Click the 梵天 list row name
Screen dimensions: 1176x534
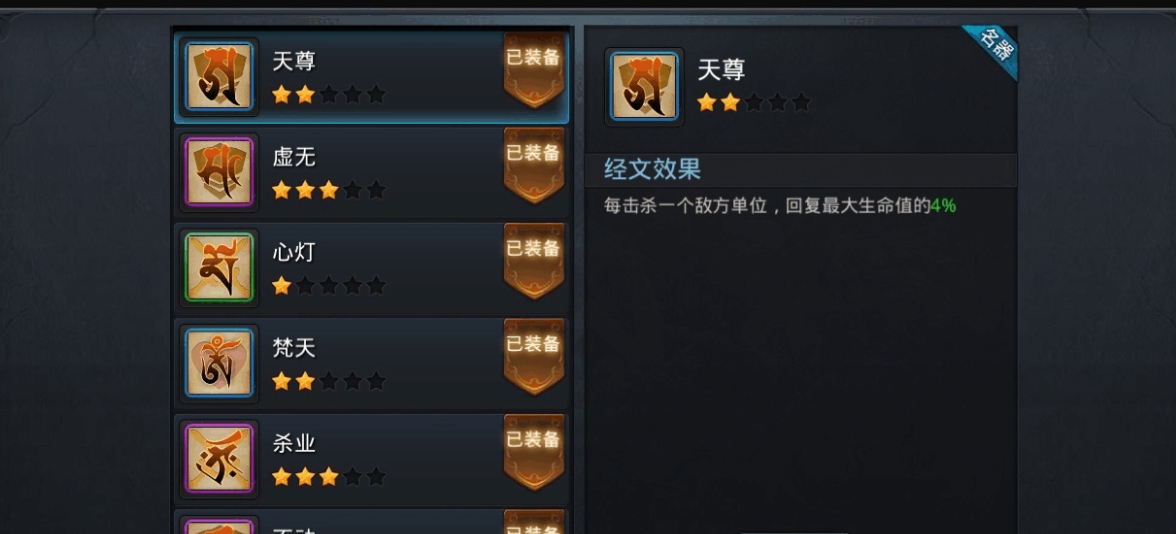pos(294,348)
